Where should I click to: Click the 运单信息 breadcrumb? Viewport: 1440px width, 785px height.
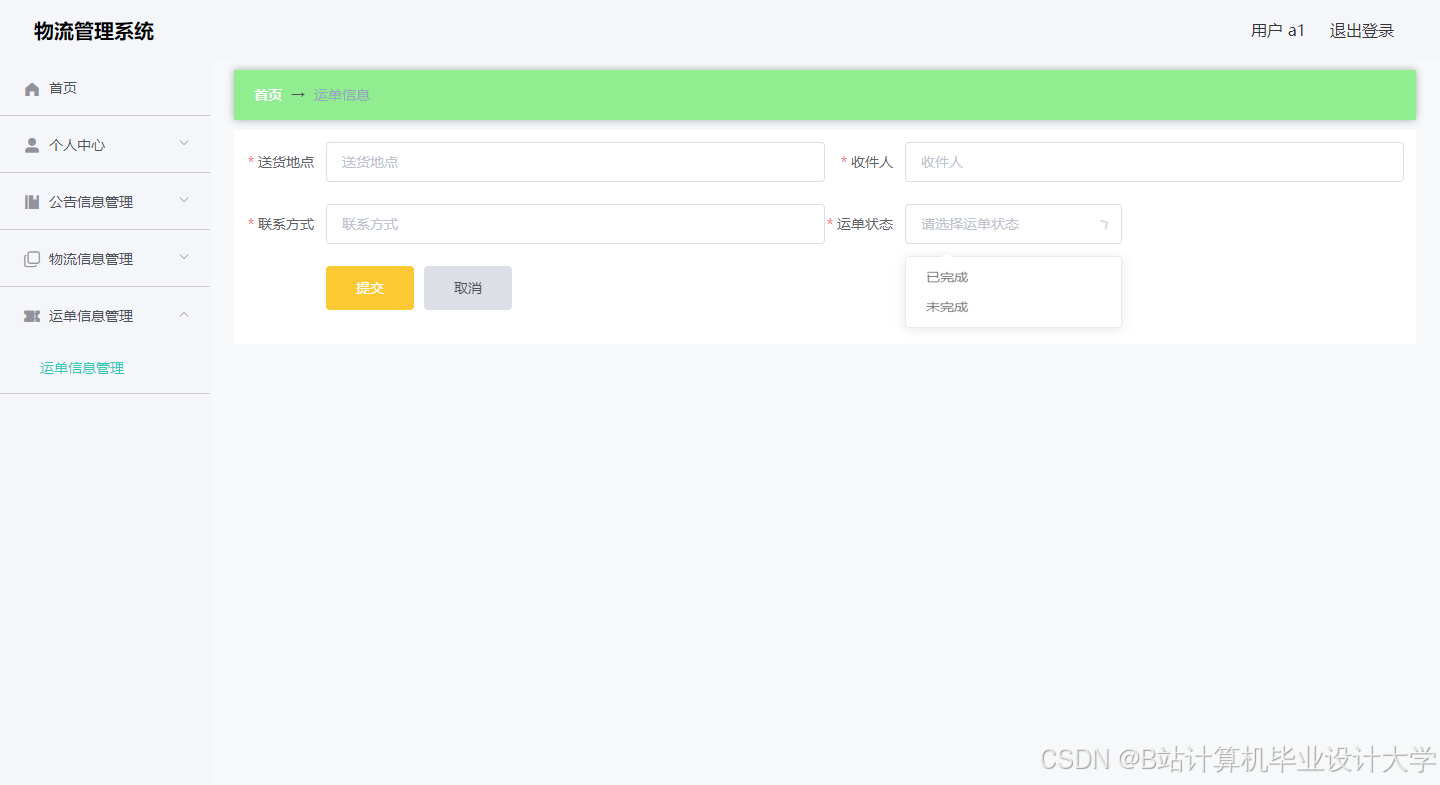342,95
